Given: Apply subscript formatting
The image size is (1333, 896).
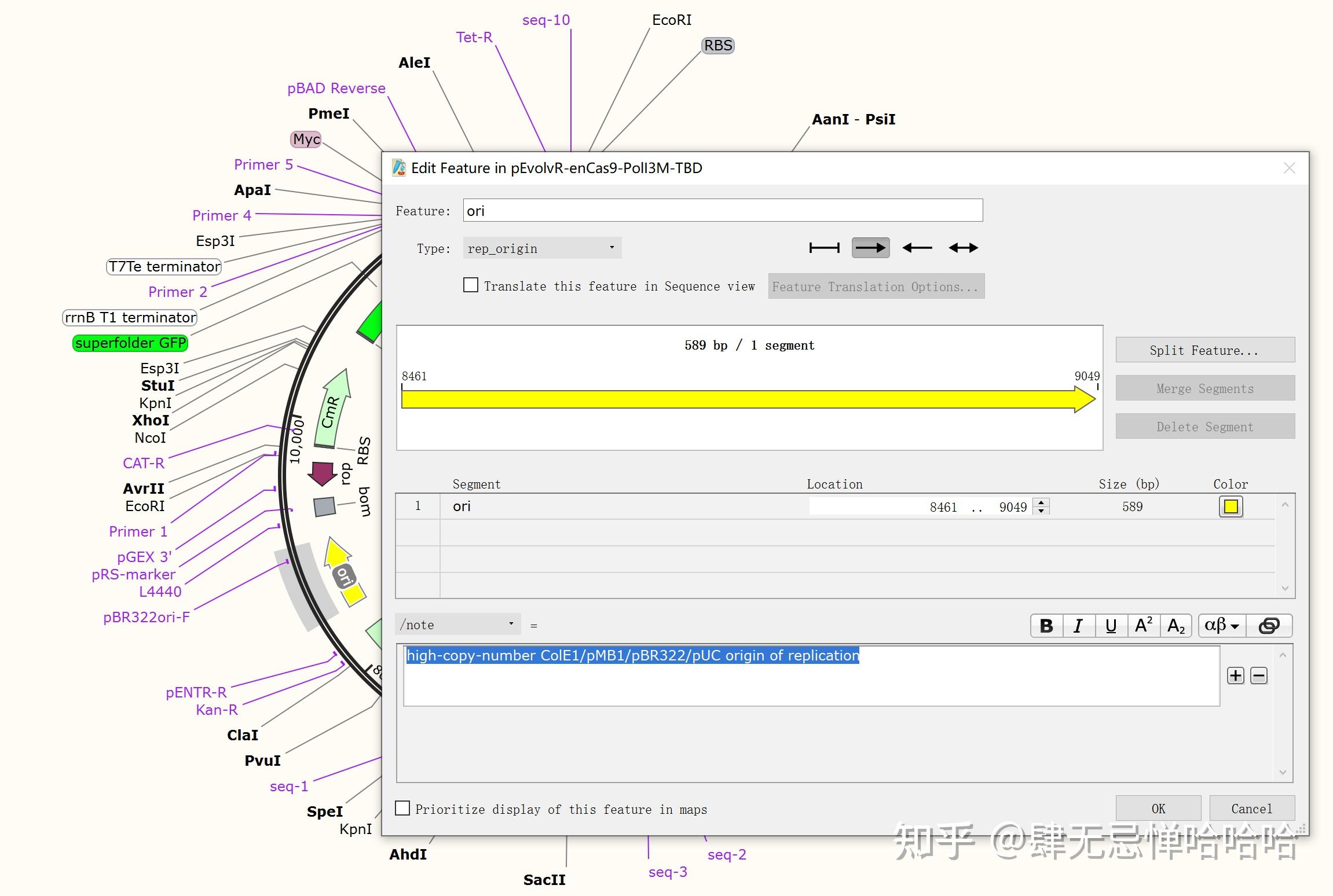Looking at the screenshot, I should point(1175,626).
